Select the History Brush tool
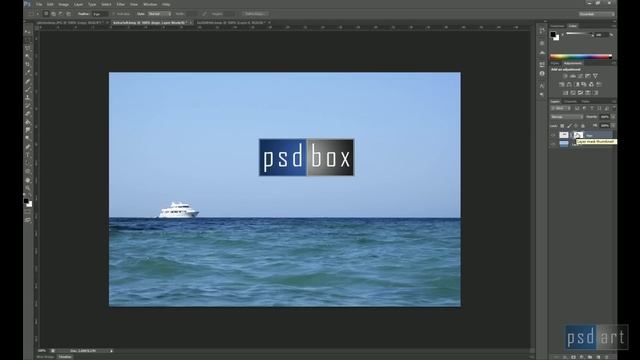Image resolution: width=640 pixels, height=360 pixels. pos(28,106)
